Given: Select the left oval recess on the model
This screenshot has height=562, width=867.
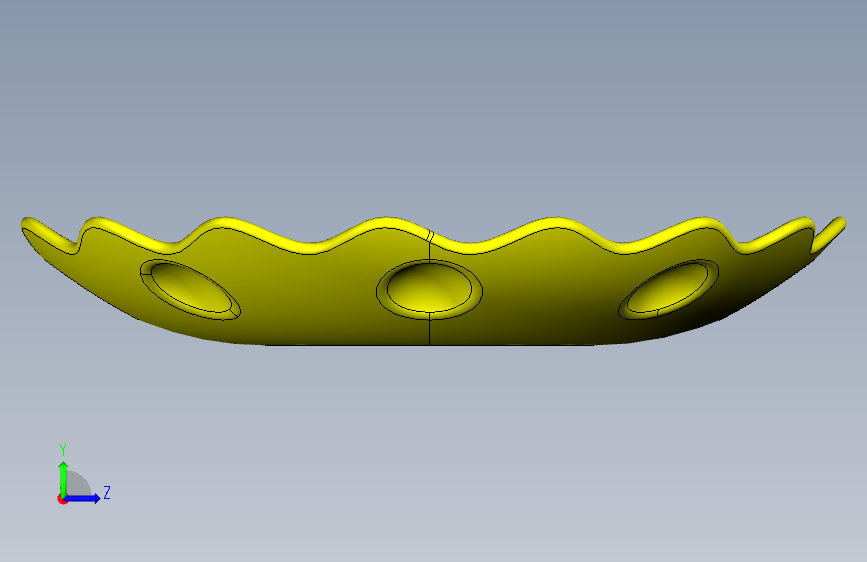Looking at the screenshot, I should 190,289.
